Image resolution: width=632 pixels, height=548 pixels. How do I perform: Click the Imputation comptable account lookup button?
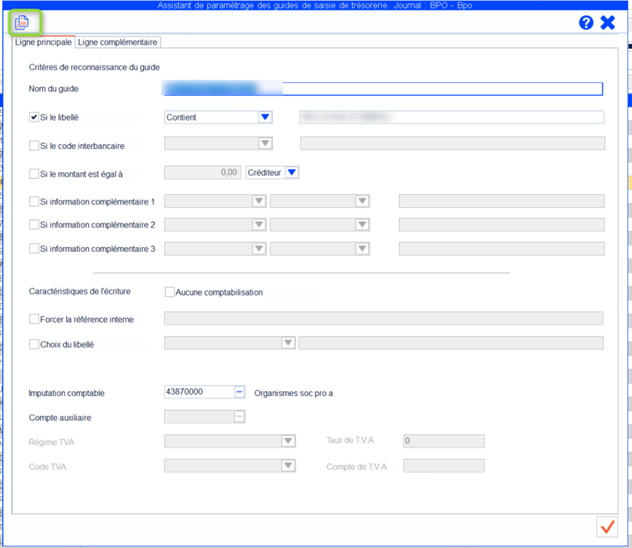pyautogui.click(x=240, y=392)
